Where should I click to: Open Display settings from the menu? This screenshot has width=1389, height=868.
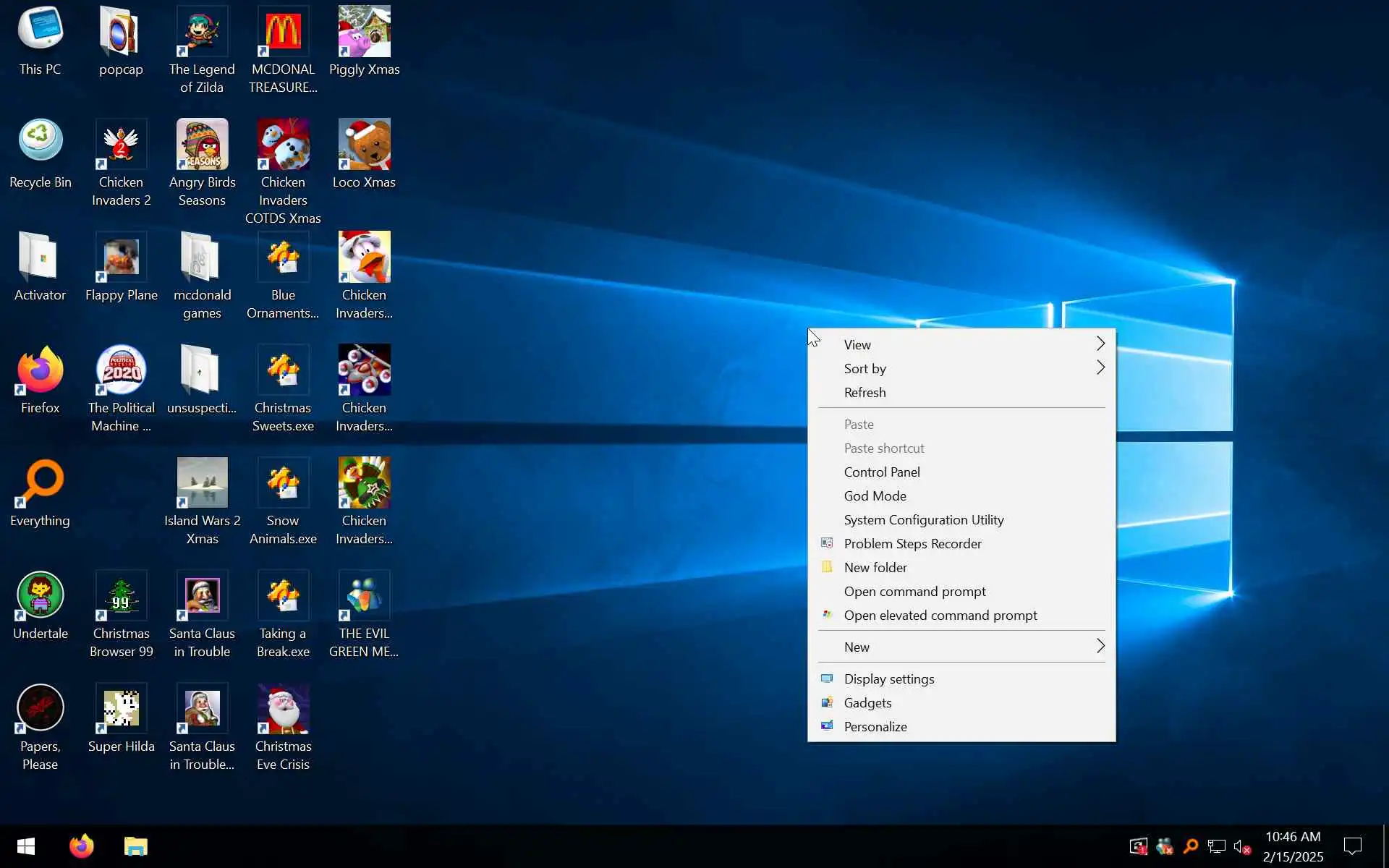pyautogui.click(x=888, y=678)
